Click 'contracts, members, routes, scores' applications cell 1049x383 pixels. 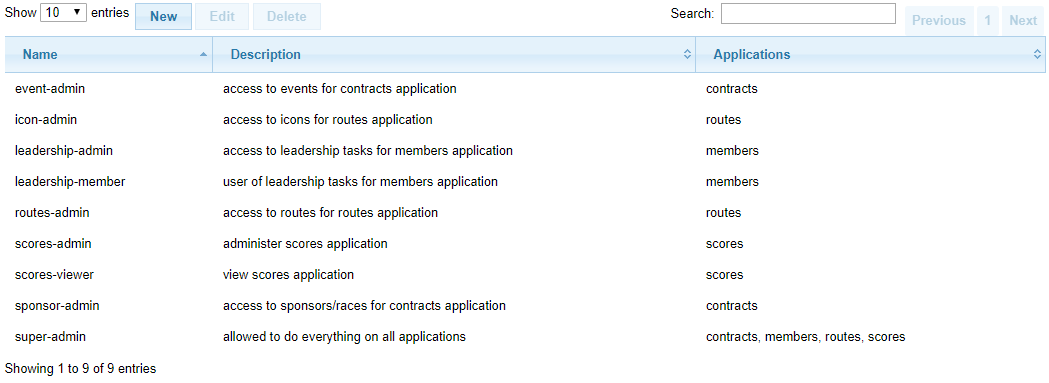click(805, 337)
